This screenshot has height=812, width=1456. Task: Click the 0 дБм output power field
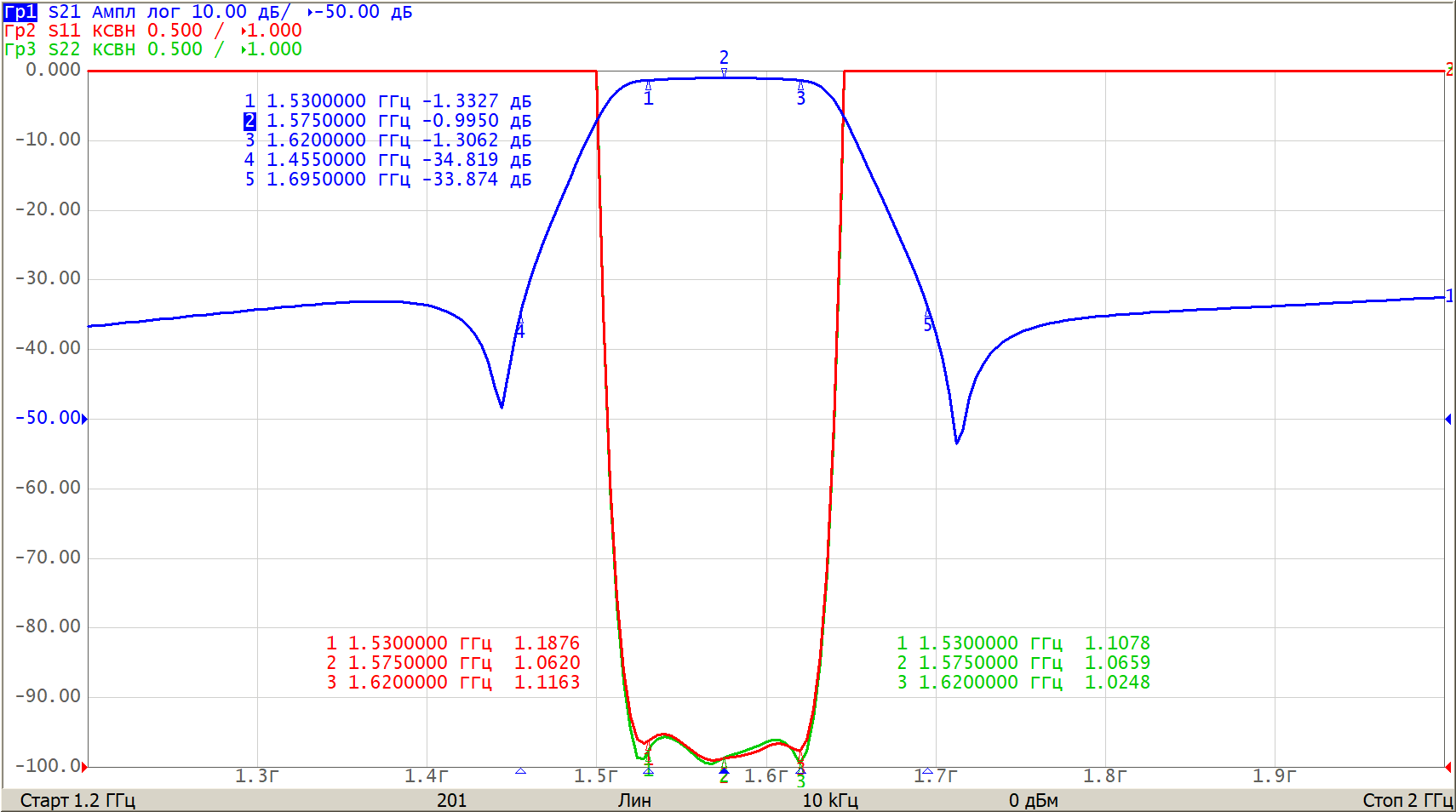click(x=1033, y=800)
